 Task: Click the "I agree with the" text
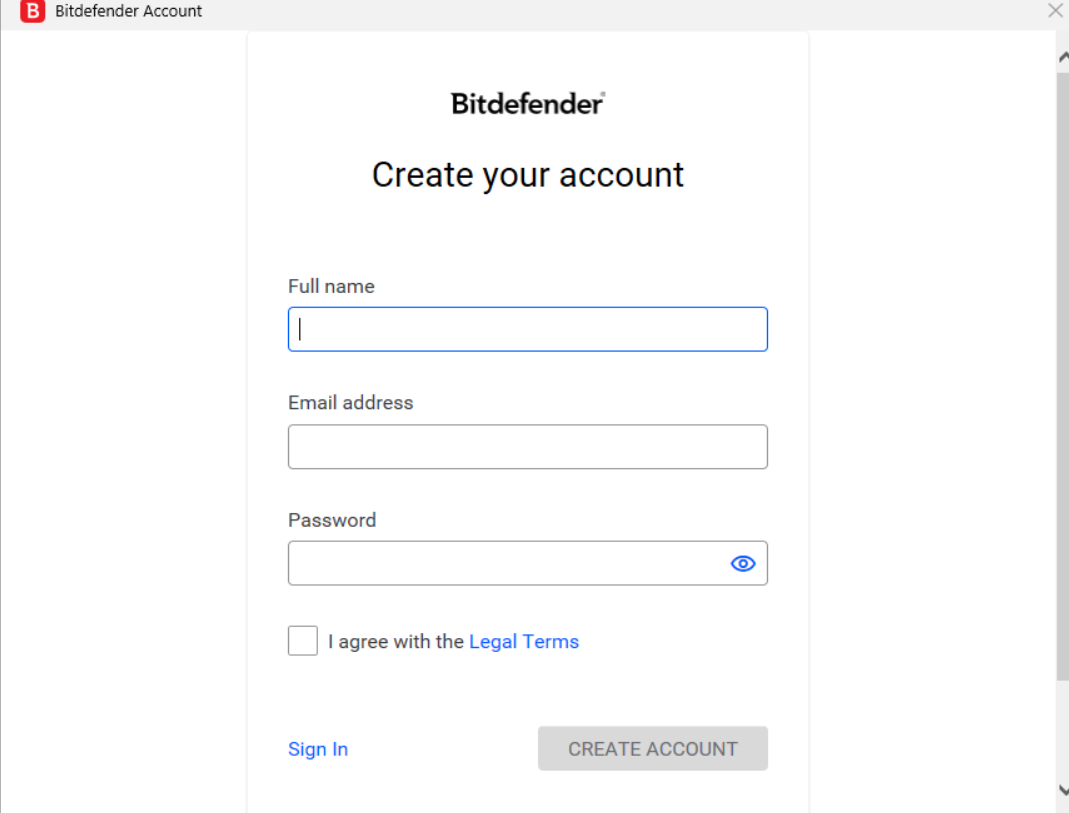click(x=396, y=641)
